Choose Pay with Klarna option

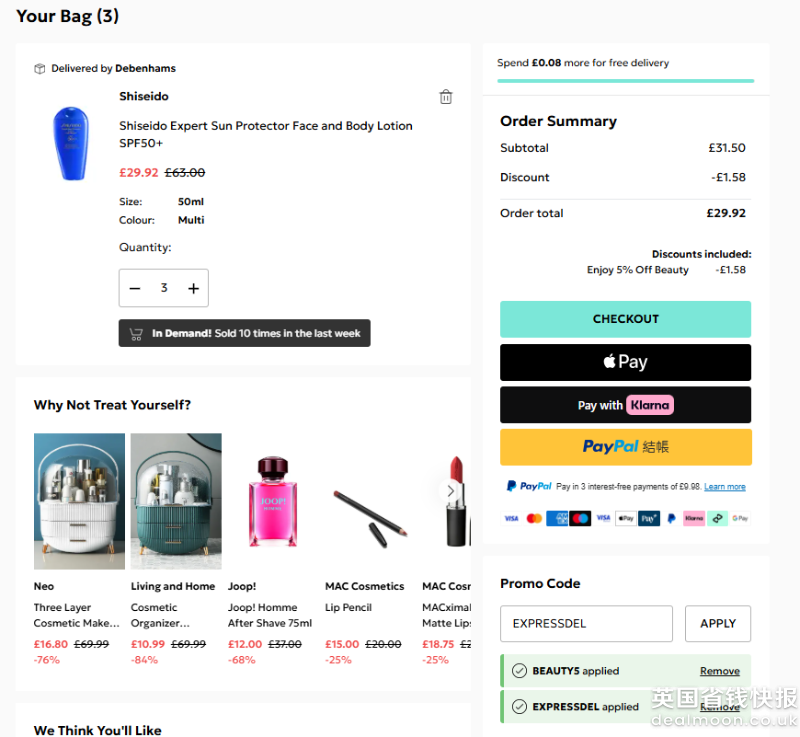pos(625,405)
